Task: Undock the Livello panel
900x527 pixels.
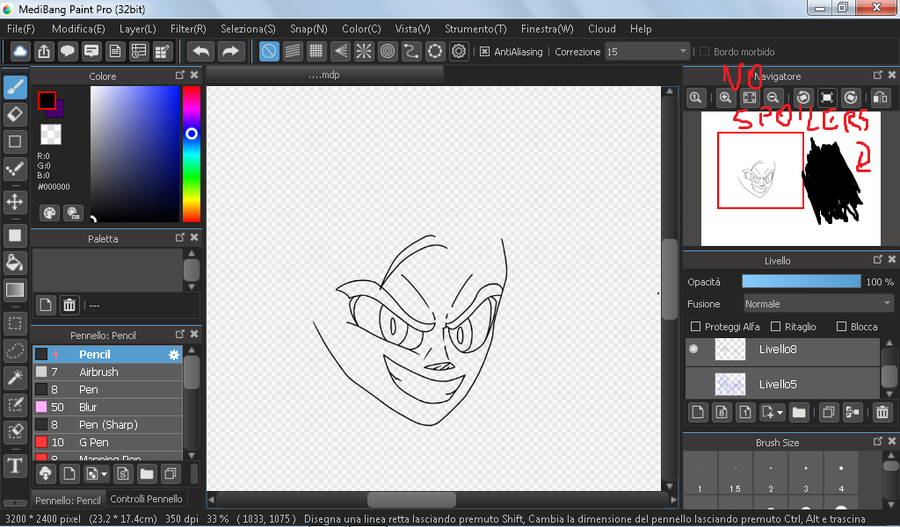Action: tap(878, 260)
